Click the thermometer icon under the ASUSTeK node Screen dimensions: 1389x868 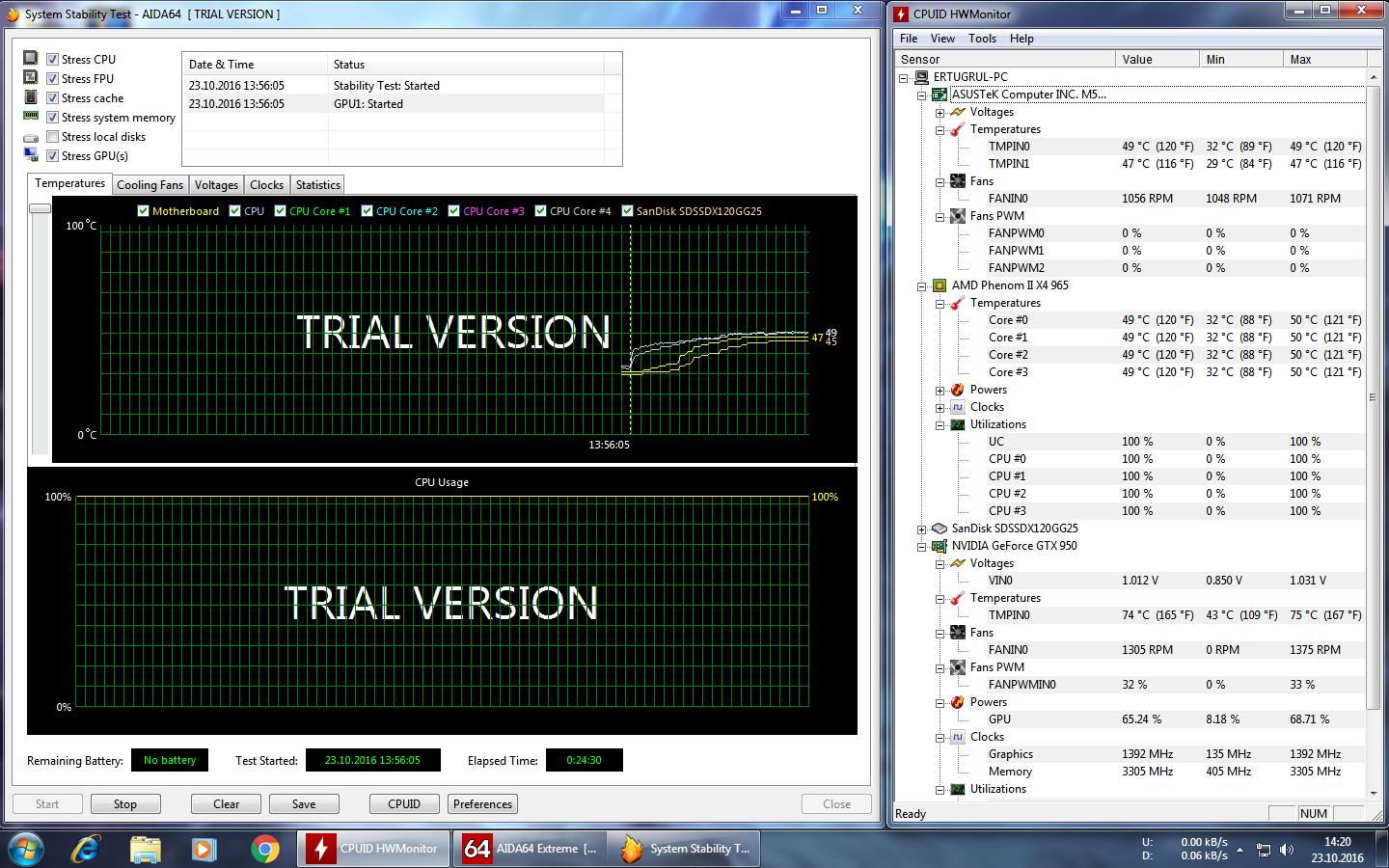tap(958, 129)
